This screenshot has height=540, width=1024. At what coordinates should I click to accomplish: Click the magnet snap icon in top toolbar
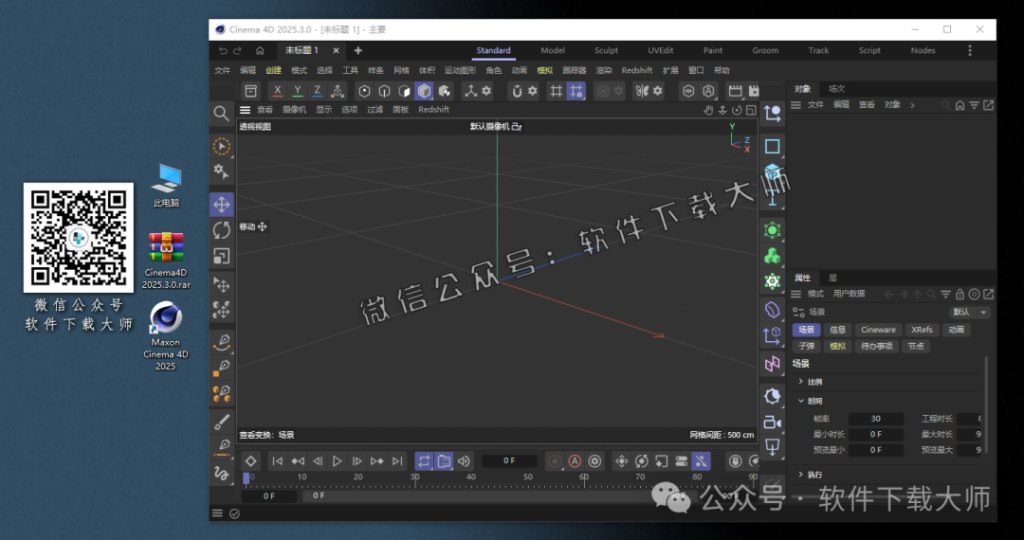click(517, 91)
